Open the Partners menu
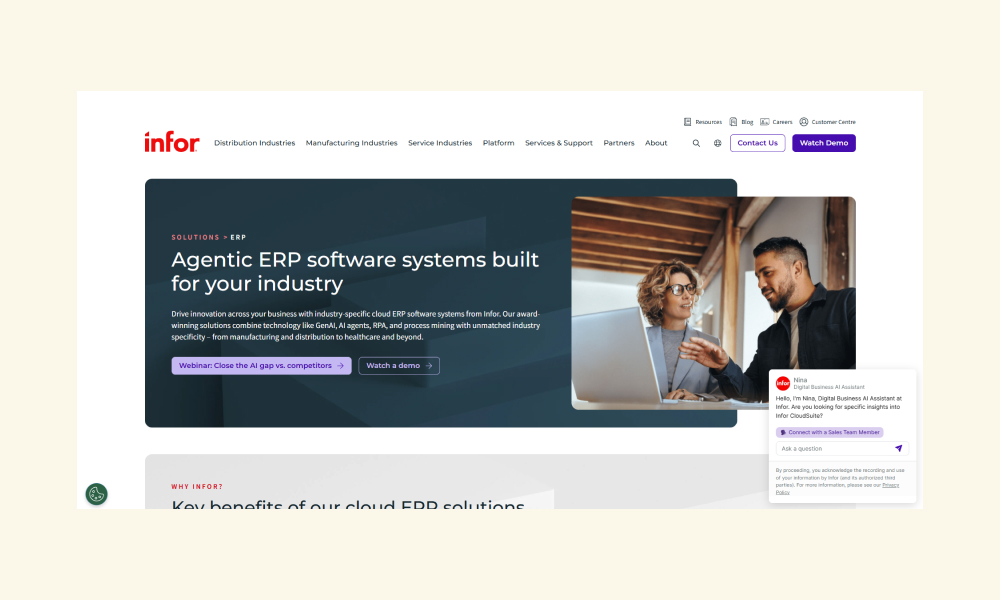This screenshot has height=600, width=1000. point(619,143)
